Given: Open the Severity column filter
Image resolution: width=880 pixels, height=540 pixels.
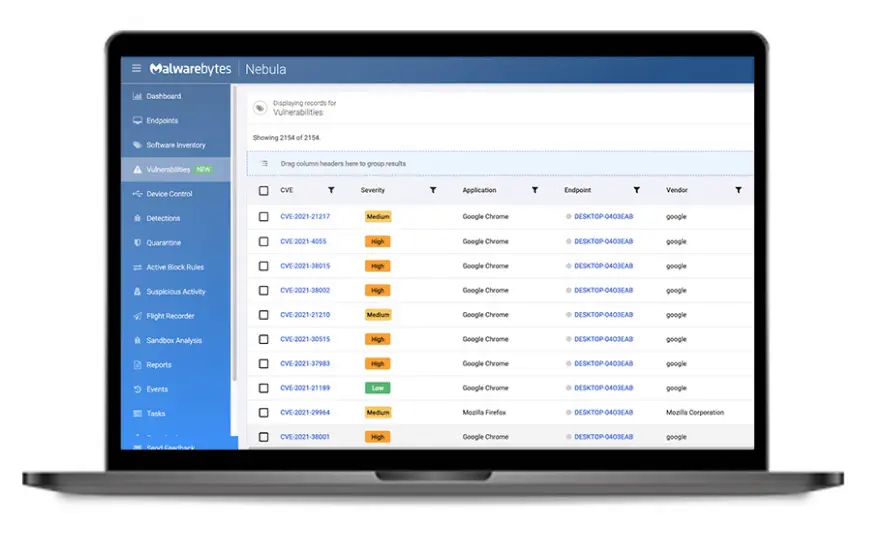Looking at the screenshot, I should click(433, 190).
